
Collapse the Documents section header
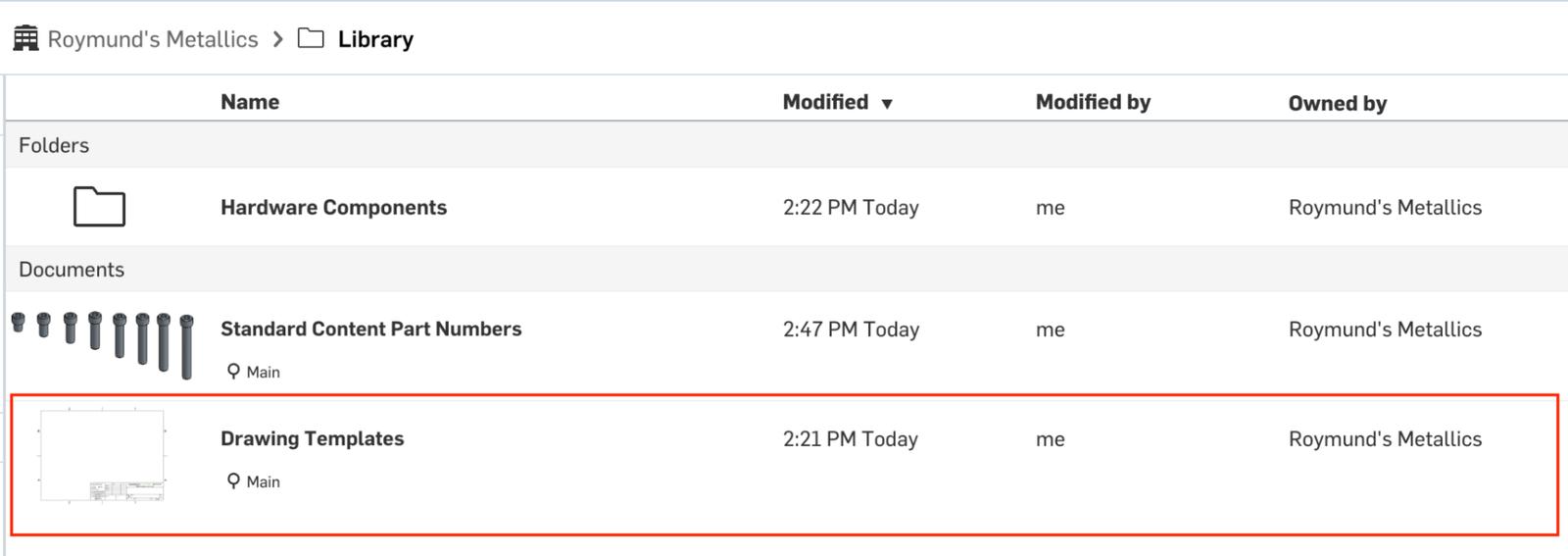72,270
